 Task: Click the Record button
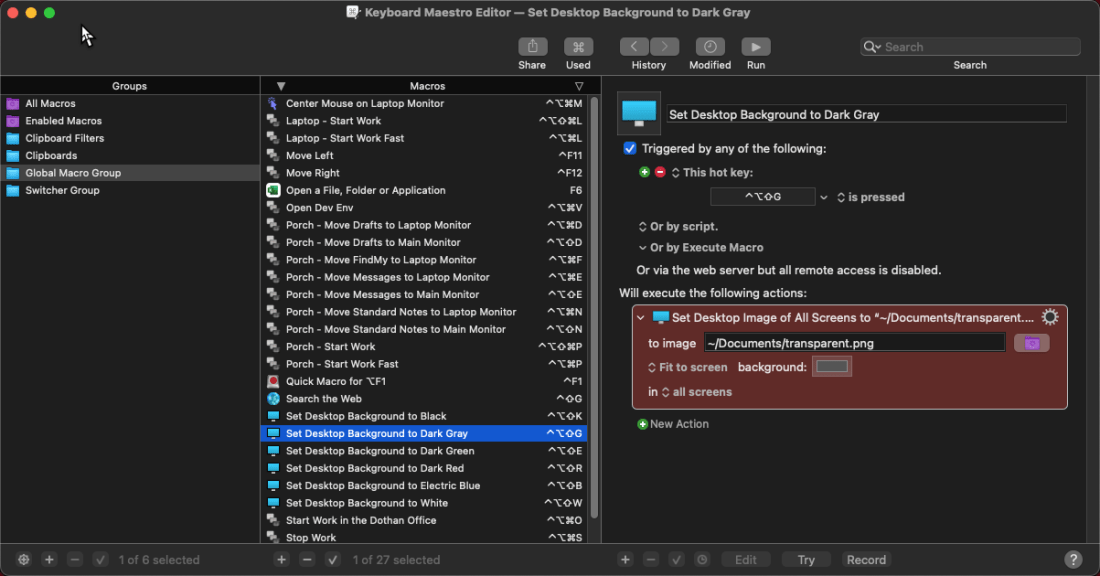(866, 560)
